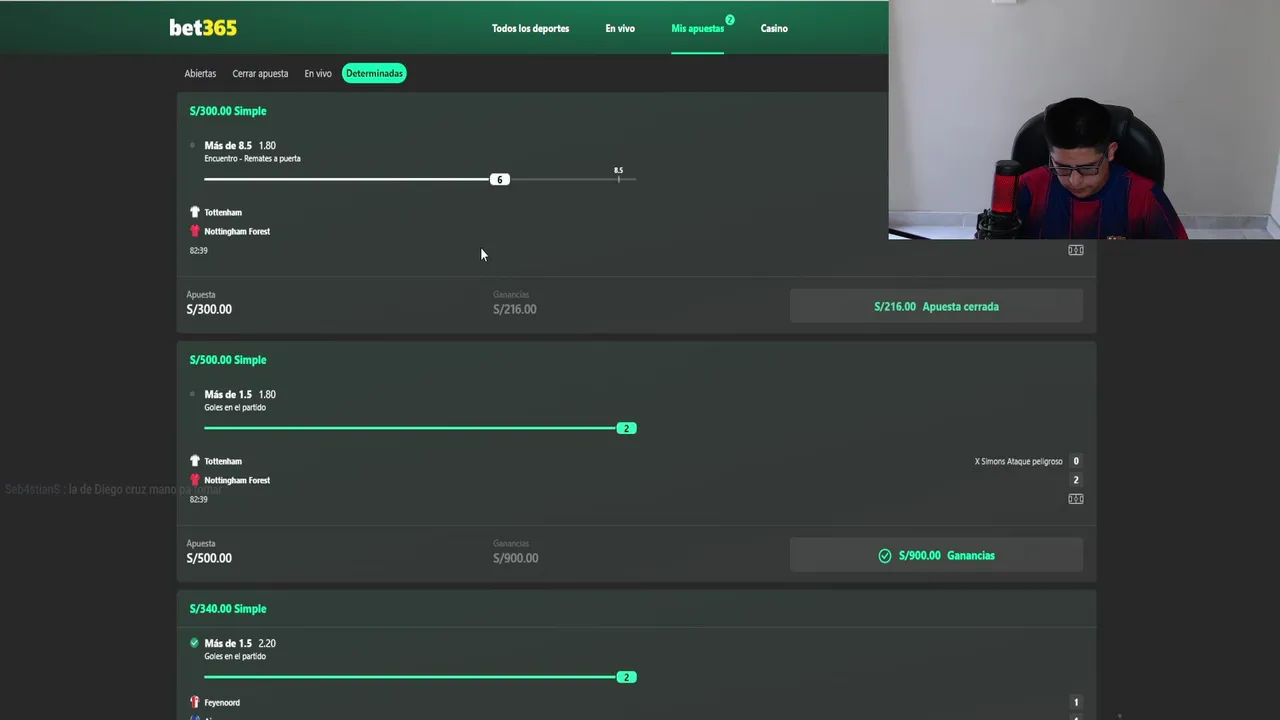Click the bet count badge on Mis apuestas
This screenshot has height=720, width=1280.
coord(730,19)
